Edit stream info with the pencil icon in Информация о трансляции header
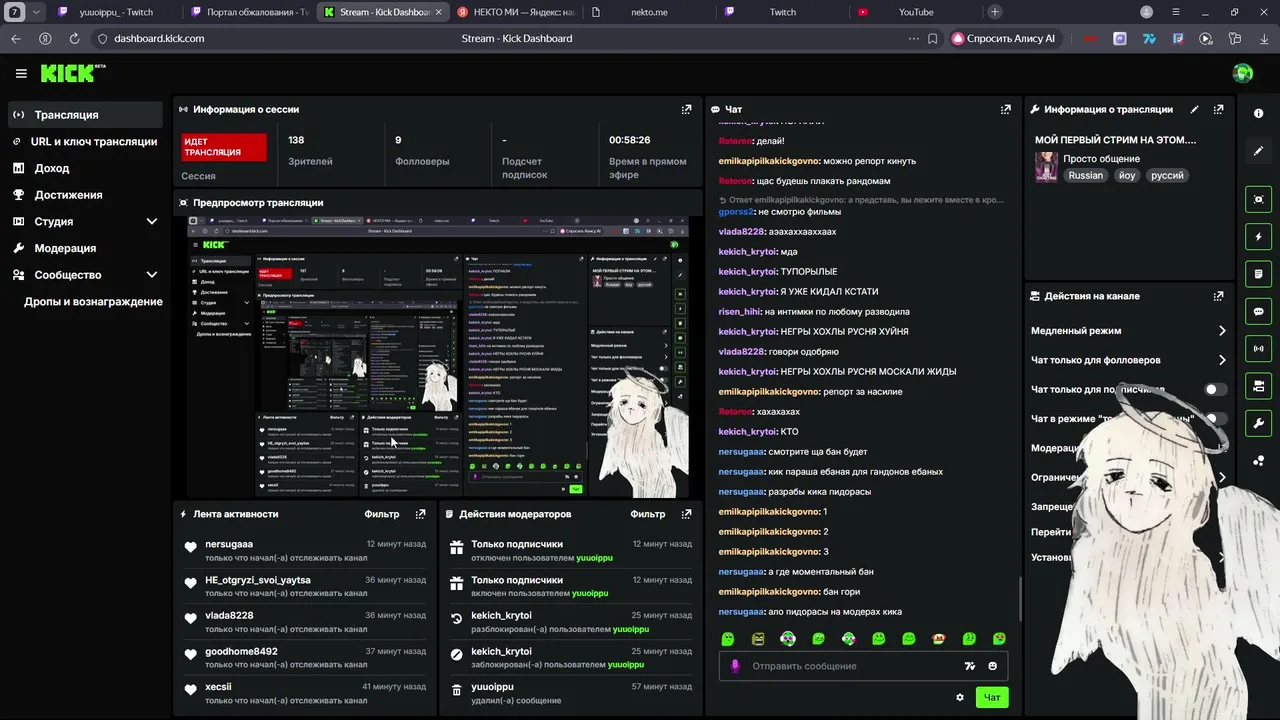Image resolution: width=1280 pixels, height=720 pixels. pos(1194,109)
